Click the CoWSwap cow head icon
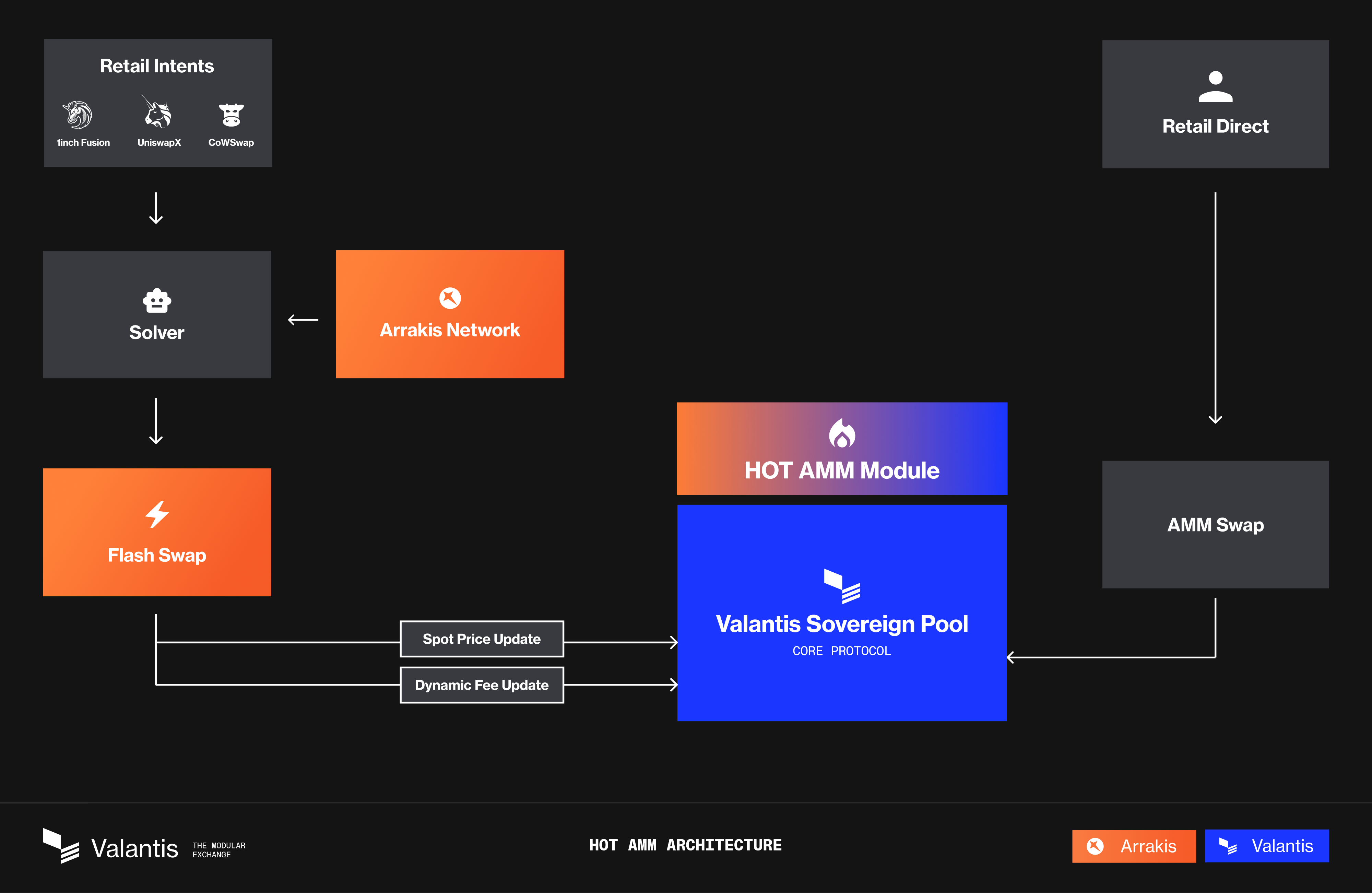Image resolution: width=1372 pixels, height=893 pixels. click(231, 115)
